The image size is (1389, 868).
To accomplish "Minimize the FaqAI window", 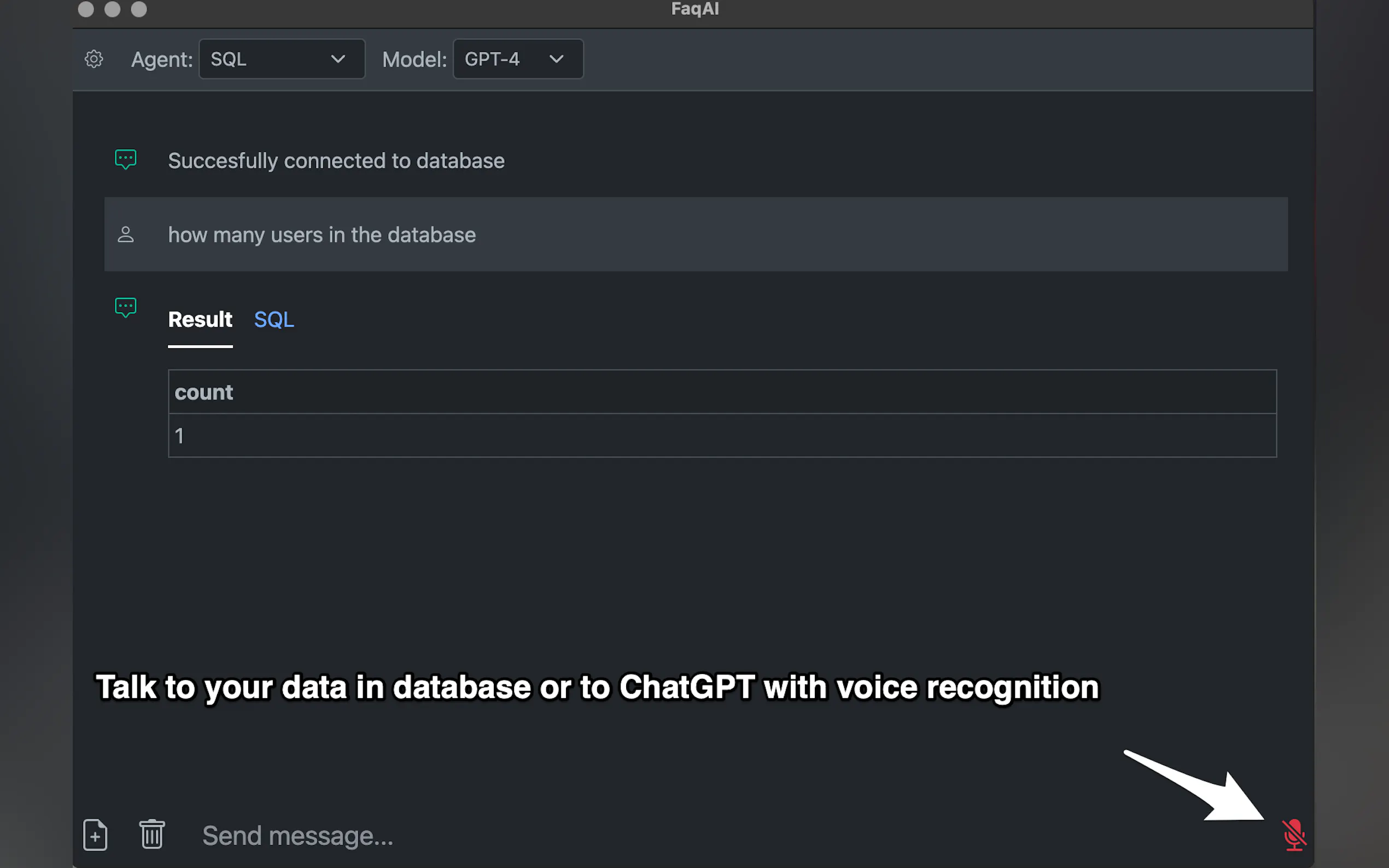I will coord(113,9).
